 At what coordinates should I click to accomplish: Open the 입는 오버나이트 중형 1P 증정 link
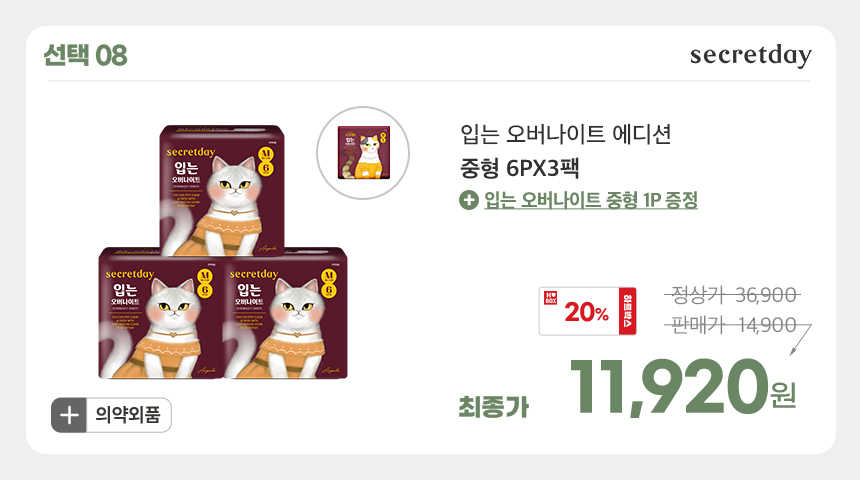point(591,200)
